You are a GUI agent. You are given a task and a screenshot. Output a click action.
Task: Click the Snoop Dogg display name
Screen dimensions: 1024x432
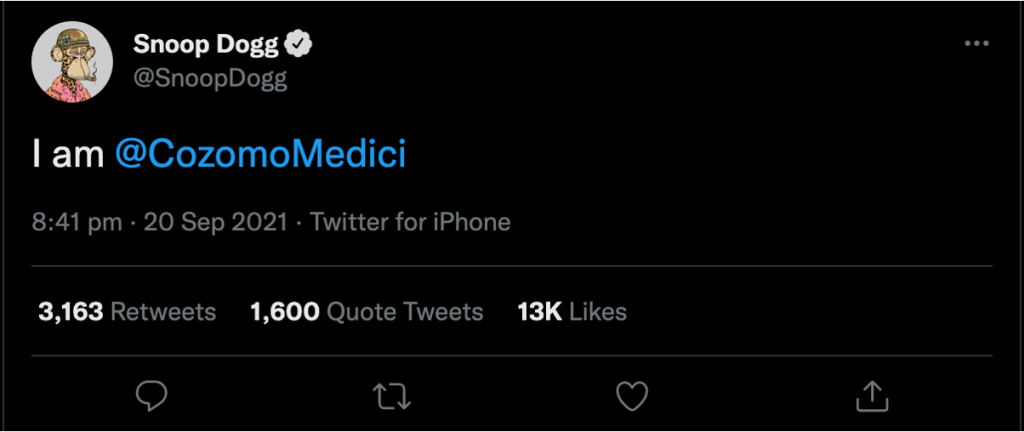tap(205, 43)
